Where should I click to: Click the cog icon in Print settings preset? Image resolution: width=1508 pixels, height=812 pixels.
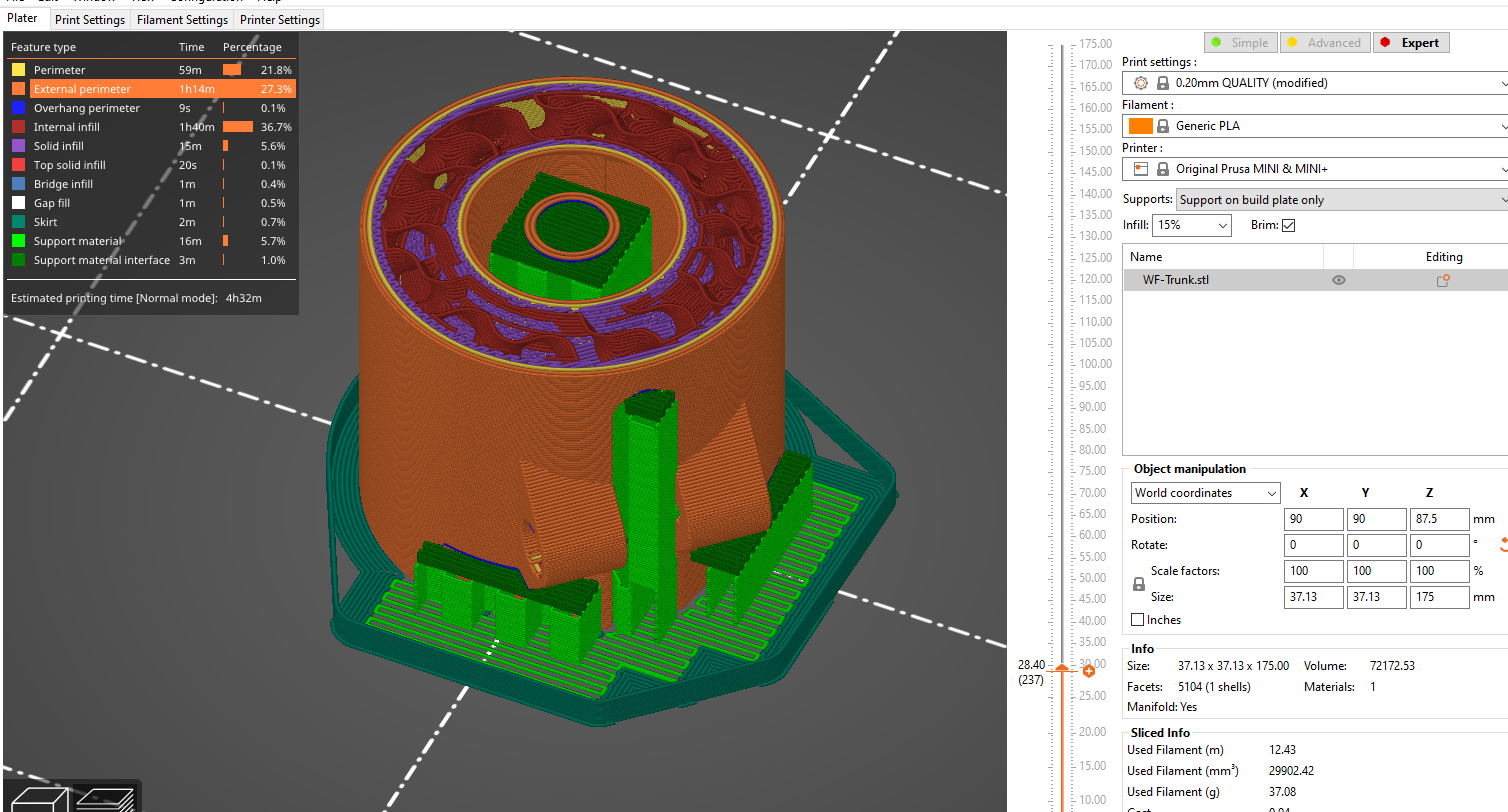[x=1141, y=83]
